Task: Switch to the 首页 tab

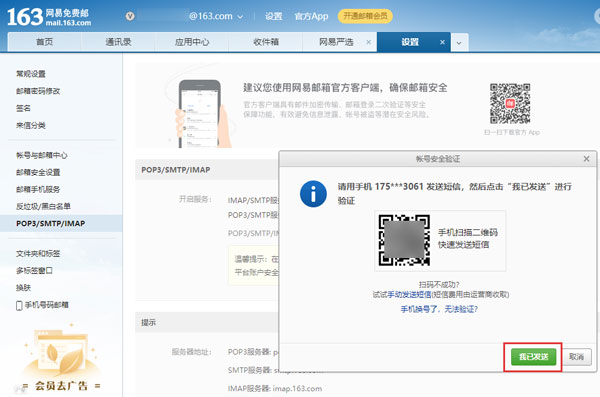Action: (x=44, y=42)
